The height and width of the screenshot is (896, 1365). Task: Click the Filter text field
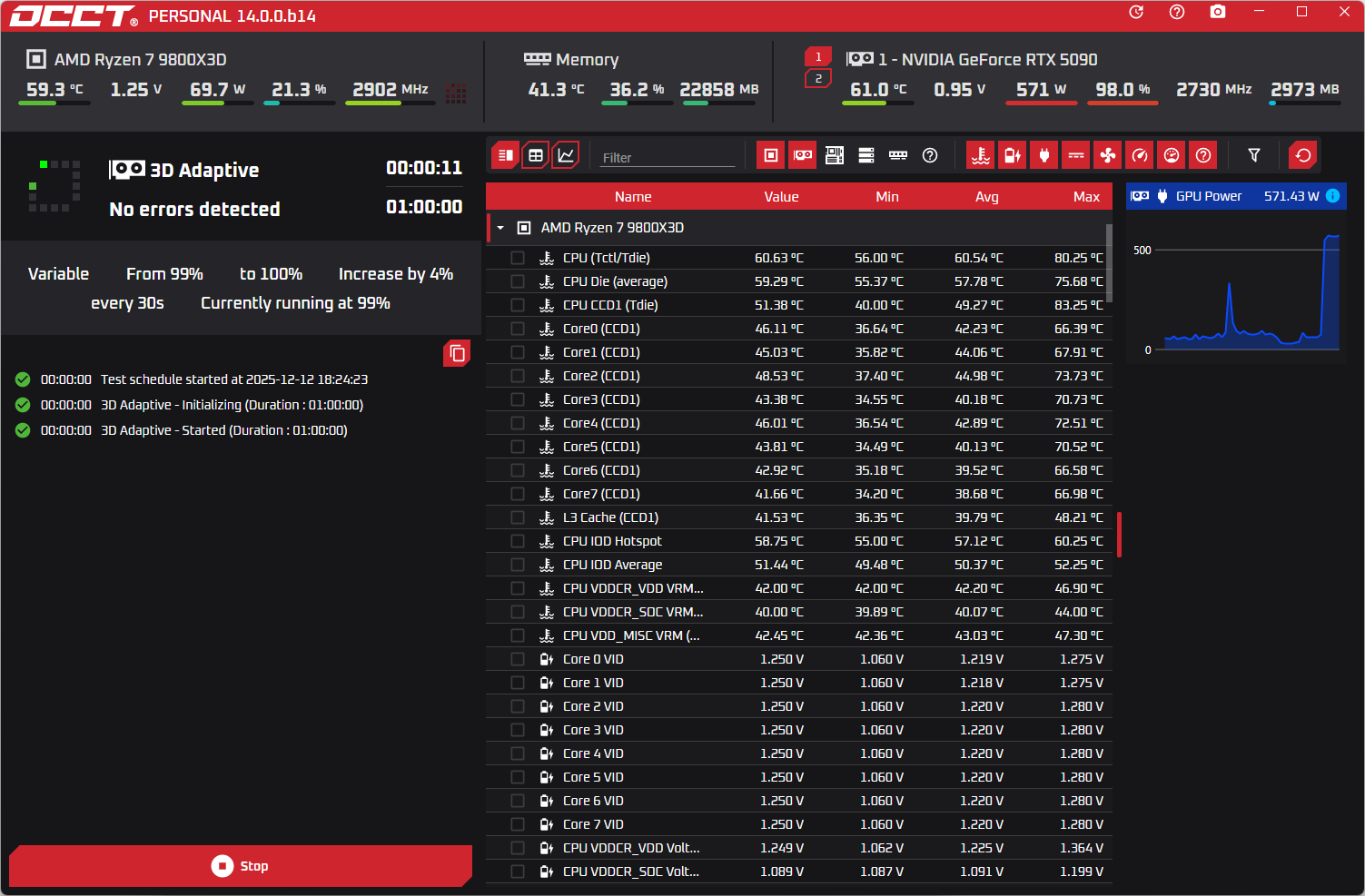(x=668, y=157)
